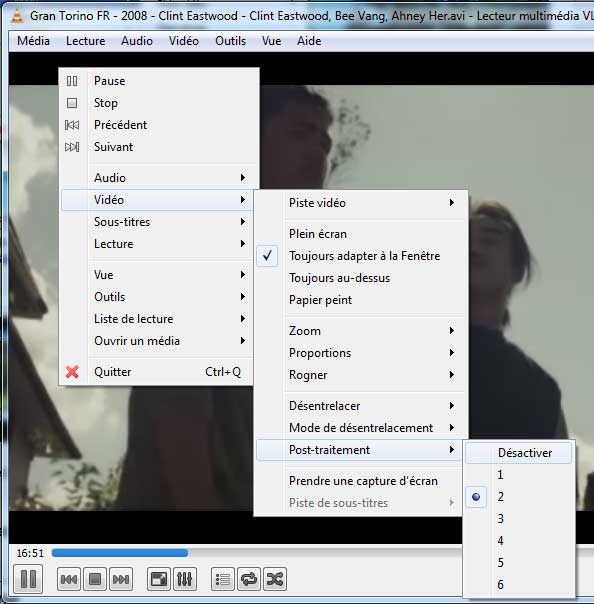Expand the Zoom submenu
Image resolution: width=594 pixels, height=604 pixels.
click(x=361, y=331)
